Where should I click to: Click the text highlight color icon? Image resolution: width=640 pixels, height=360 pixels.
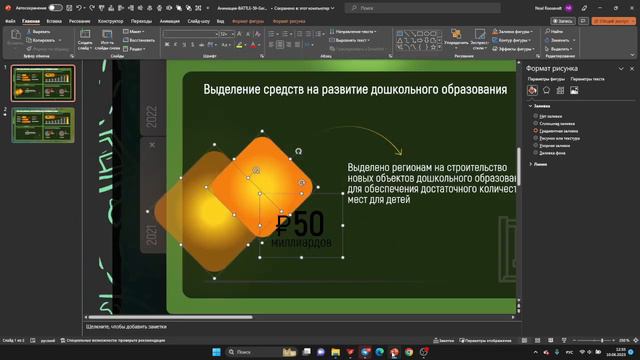tap(239, 45)
